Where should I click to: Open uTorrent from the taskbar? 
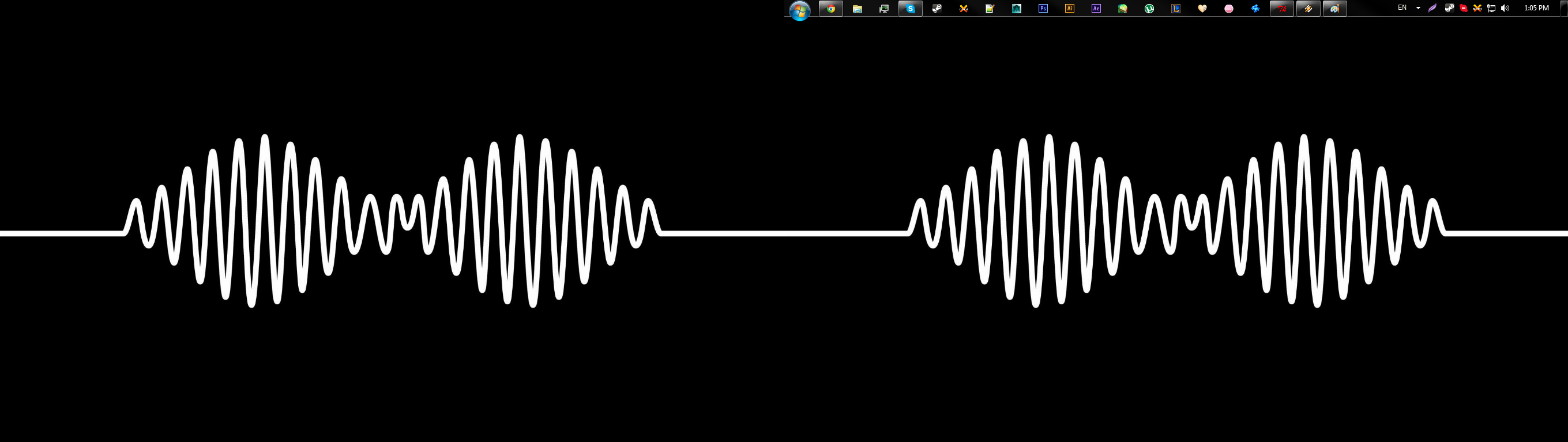pos(1149,9)
